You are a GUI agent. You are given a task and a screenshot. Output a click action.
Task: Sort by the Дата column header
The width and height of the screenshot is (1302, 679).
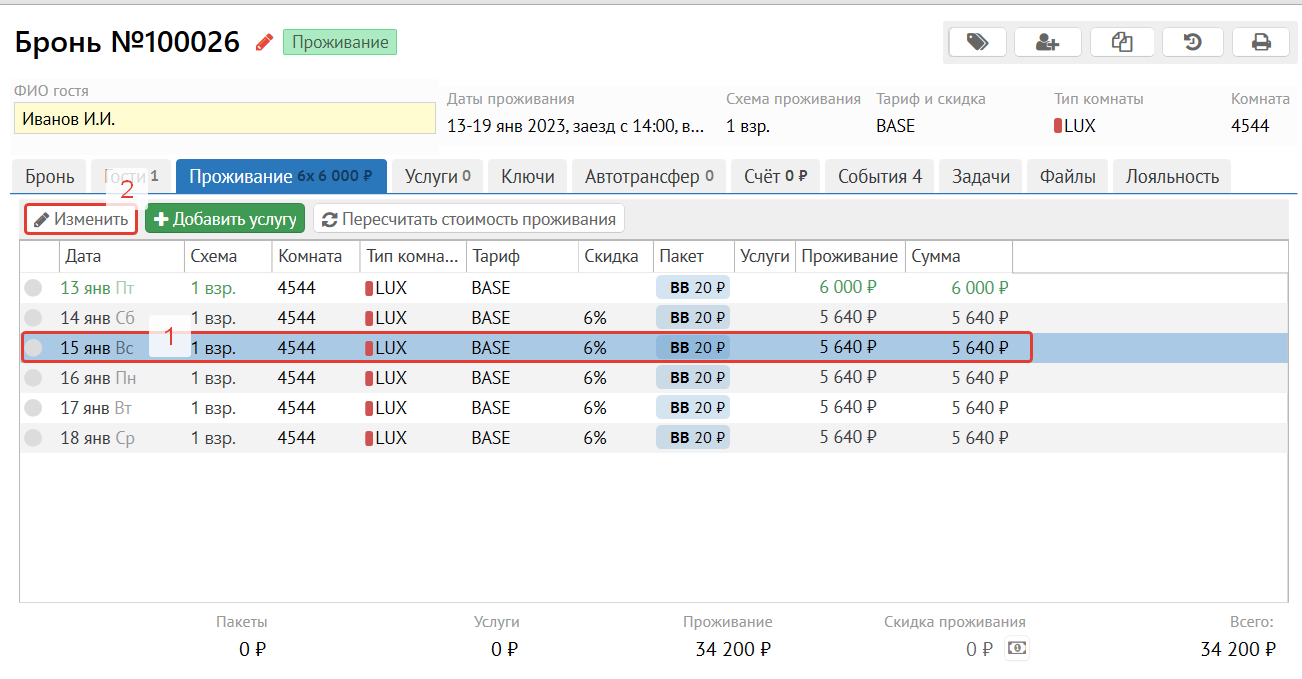click(120, 257)
